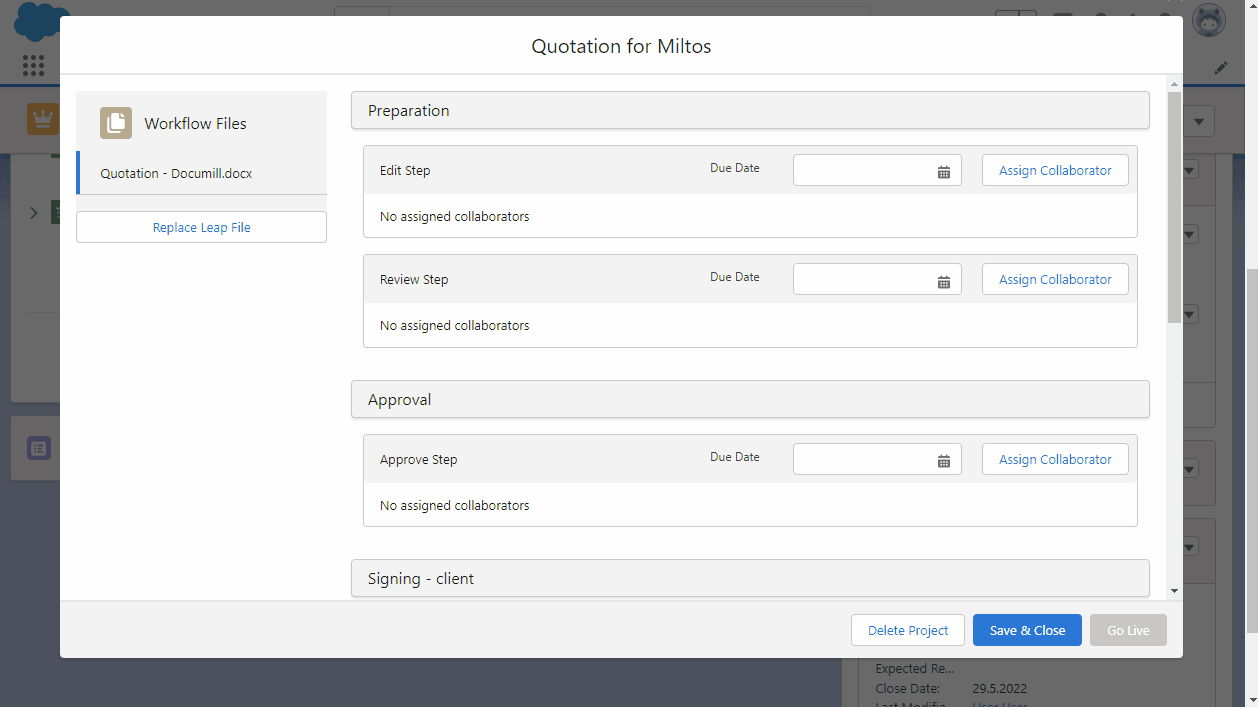Viewport: 1258px width, 707px height.
Task: Collapse the Preparation section header
Action: click(750, 110)
